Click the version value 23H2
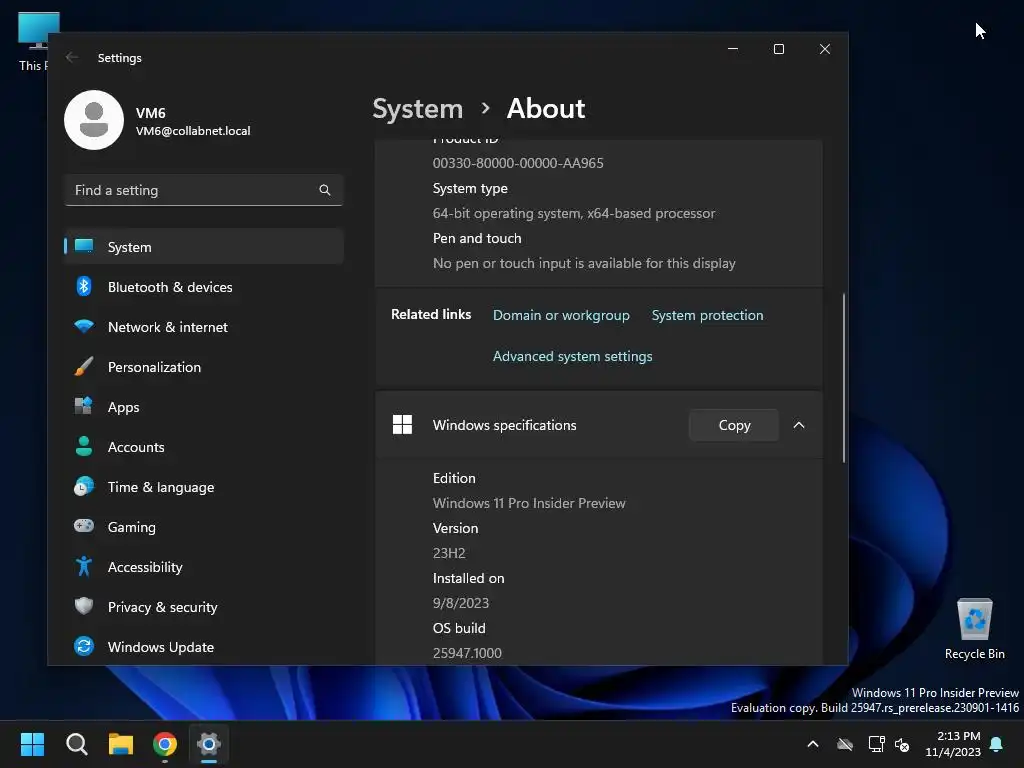The image size is (1024, 768). 449,553
